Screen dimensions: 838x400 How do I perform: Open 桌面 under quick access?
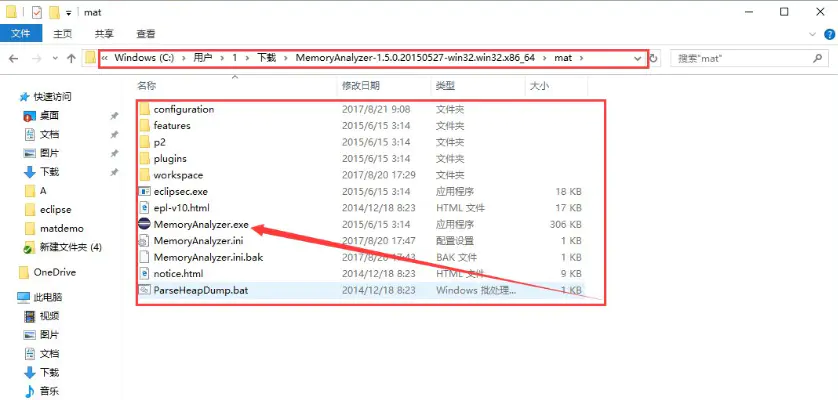pos(49,116)
